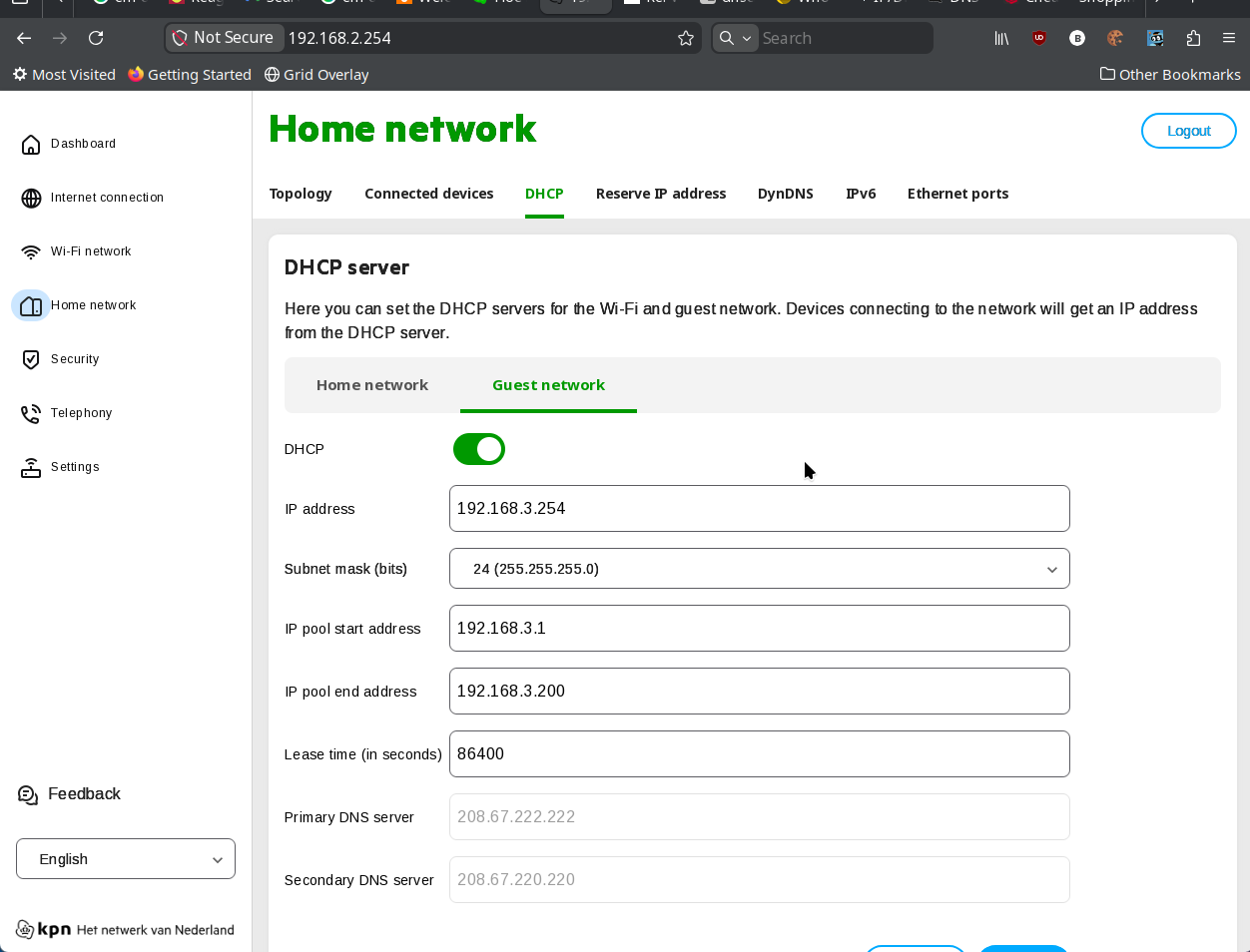Bookmark this page with the star

pos(686,38)
